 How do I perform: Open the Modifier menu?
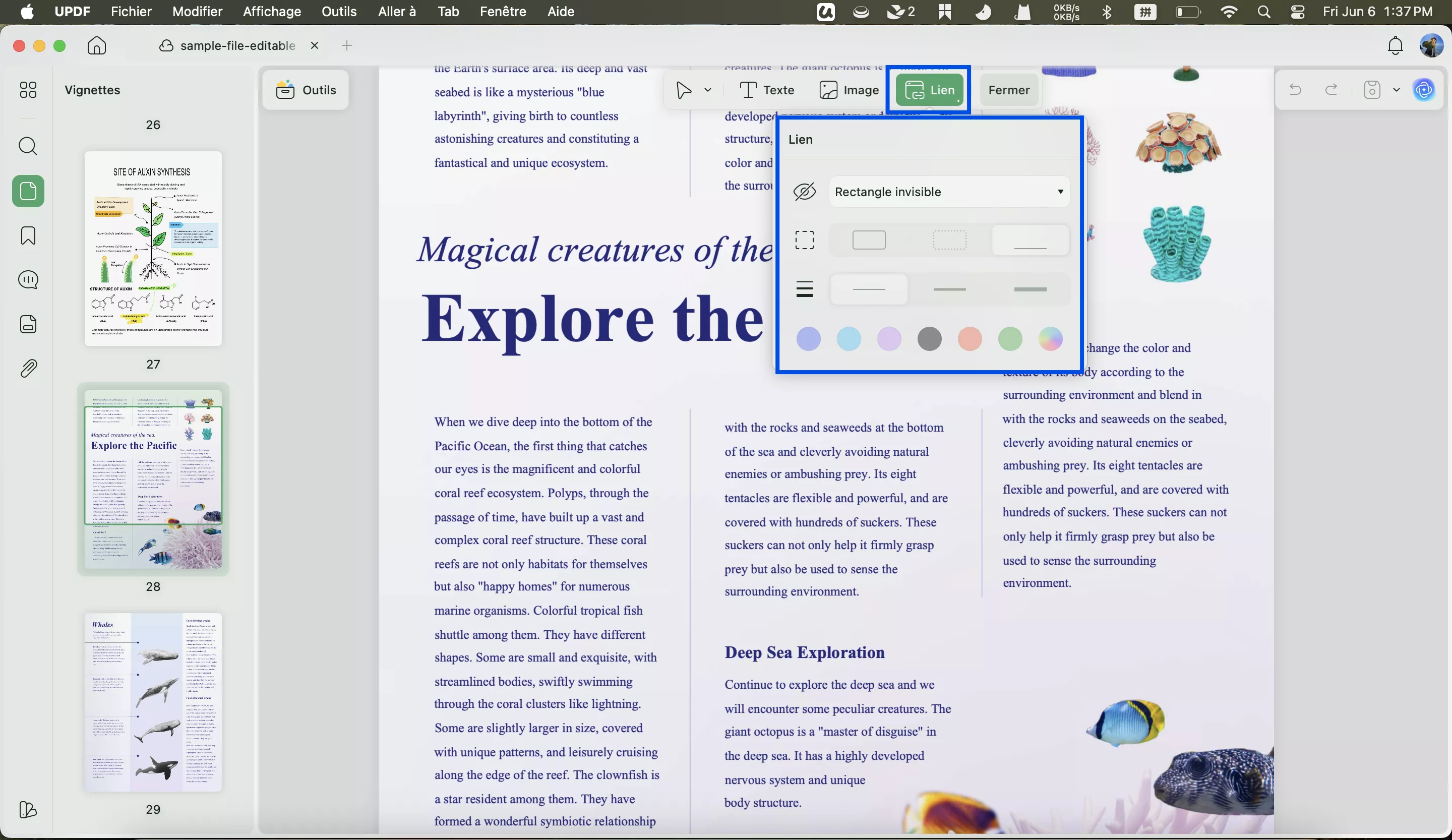click(197, 12)
